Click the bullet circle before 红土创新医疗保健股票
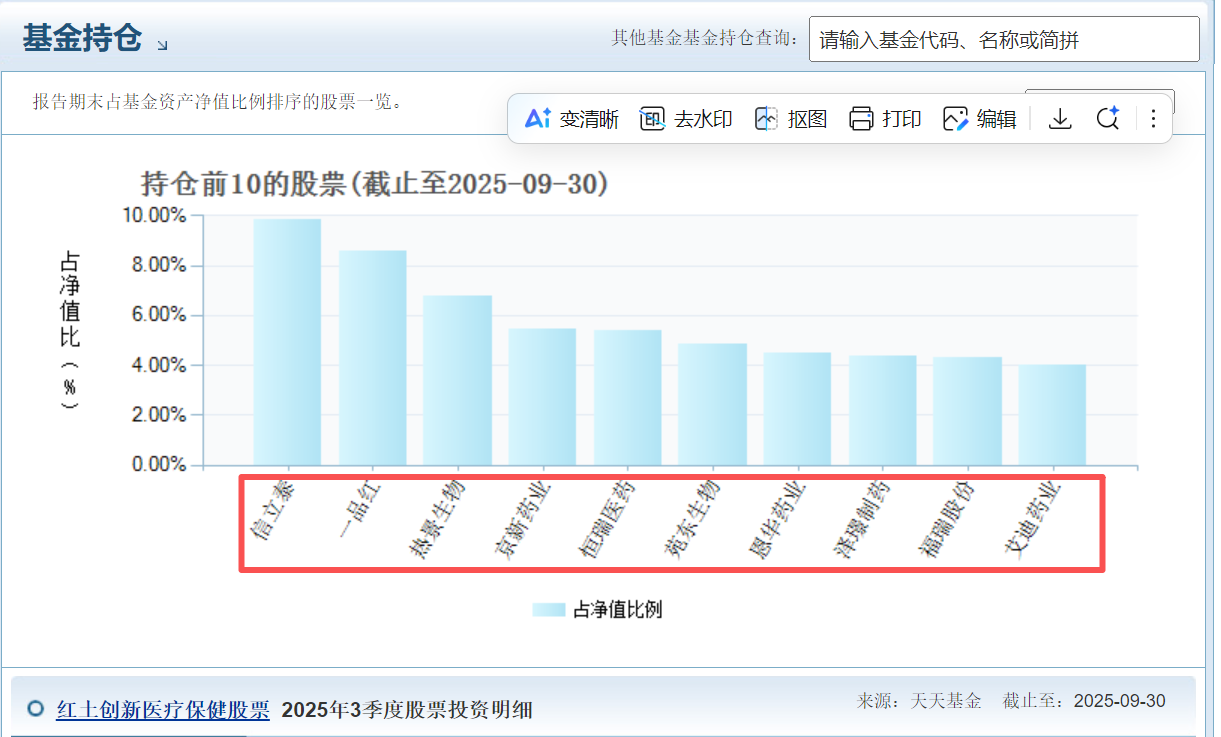1221x737 pixels. pyautogui.click(x=36, y=708)
